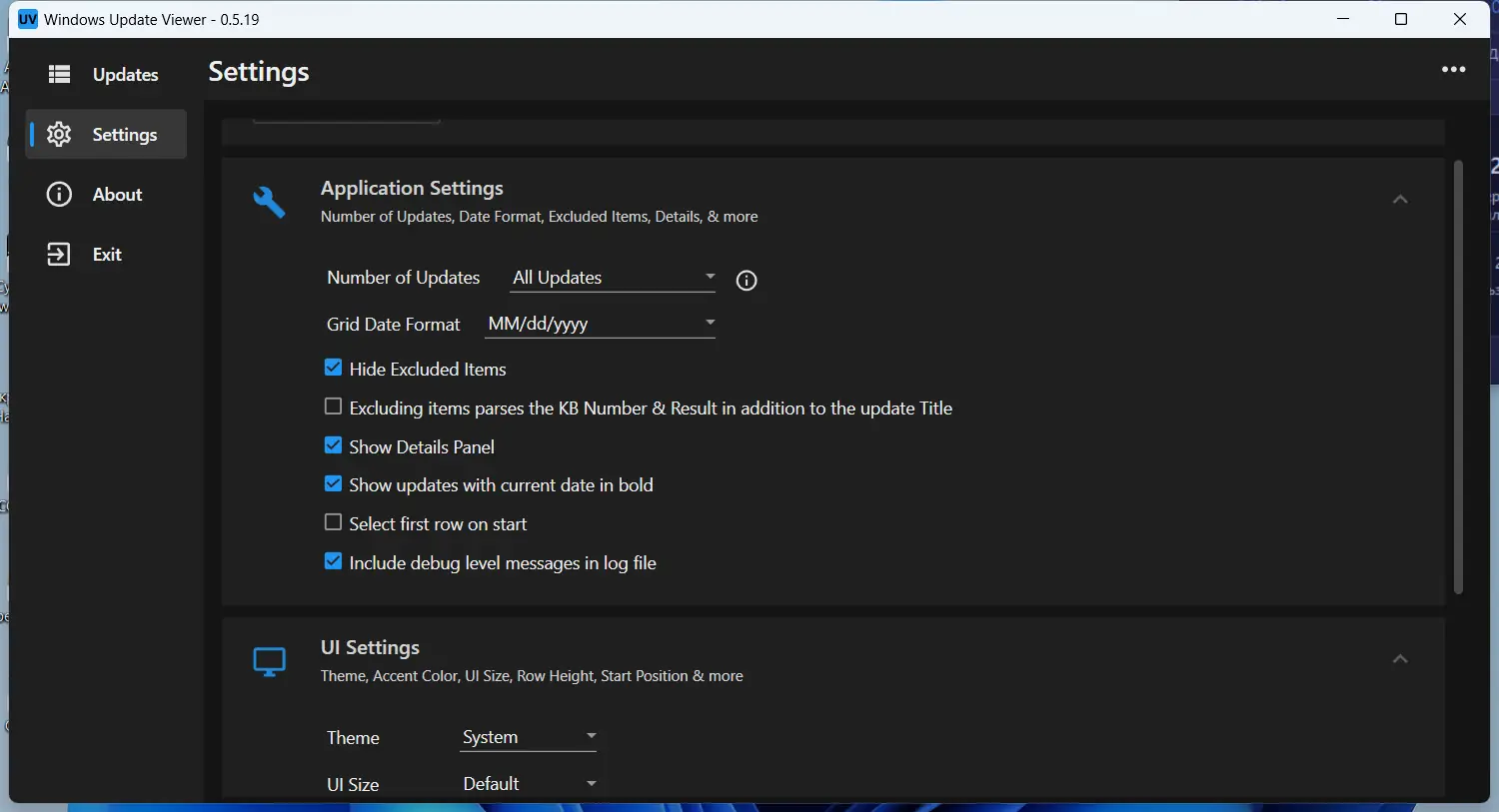Check Select first row on start

coord(334,522)
